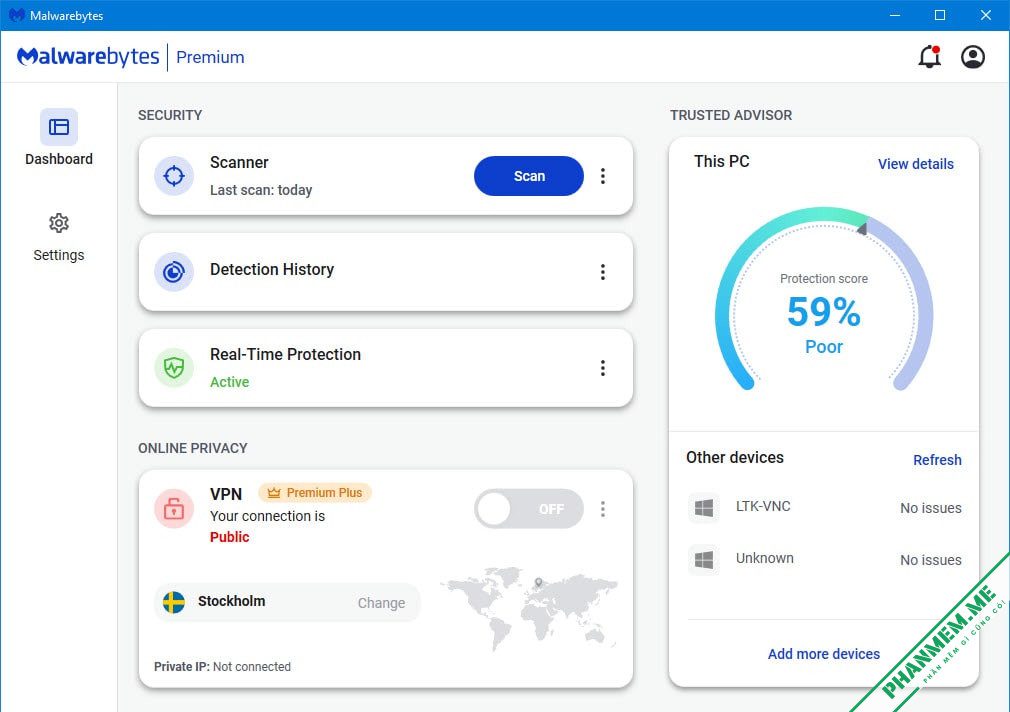This screenshot has width=1010, height=712.
Task: Click the Other devices heading
Action: coord(735,457)
